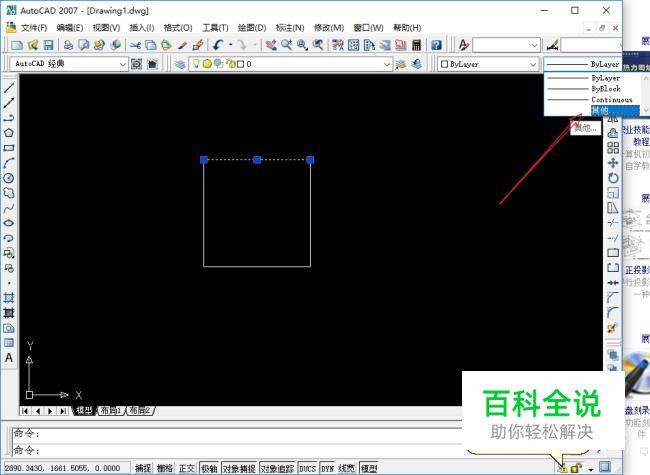Viewport: 650px width, 475px height.
Task: Select the Circle draw tool
Action: (x=9, y=178)
